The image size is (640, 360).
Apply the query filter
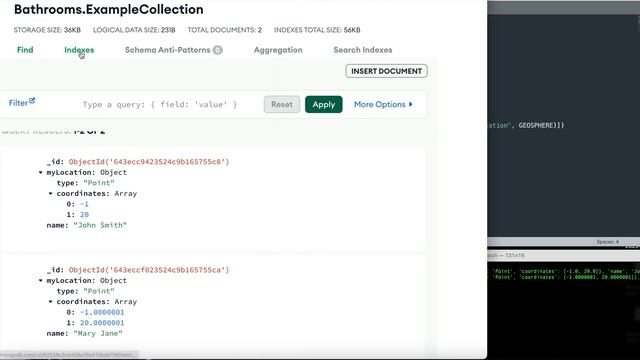click(x=324, y=104)
